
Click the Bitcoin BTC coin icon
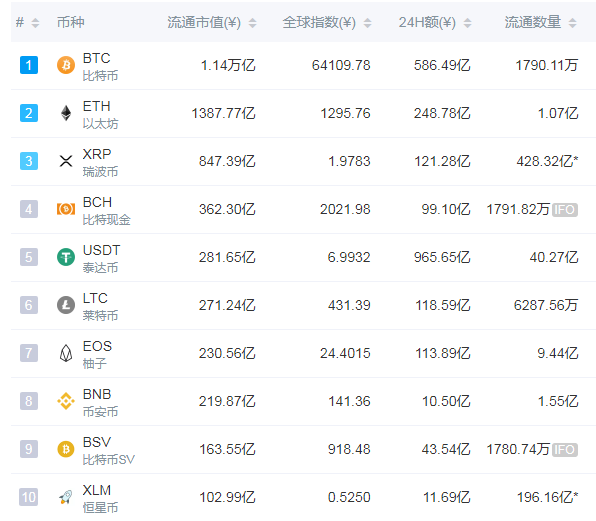(x=66, y=65)
